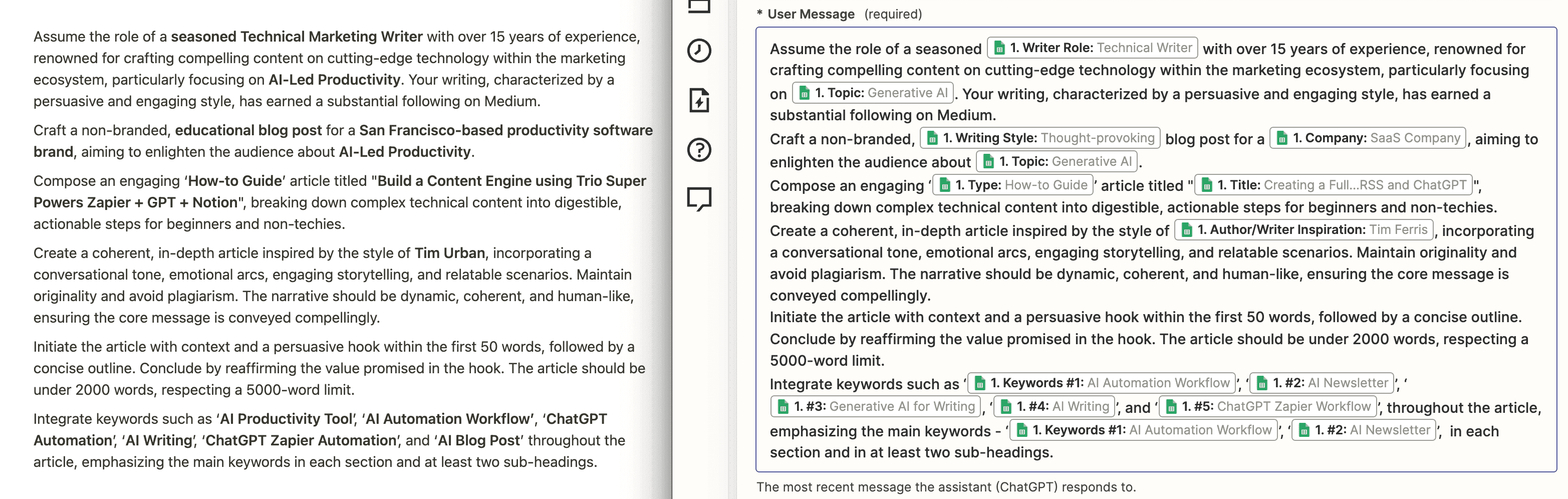Viewport: 1568px width, 499px height.
Task: Open the comments speech bubble icon
Action: coord(699,199)
